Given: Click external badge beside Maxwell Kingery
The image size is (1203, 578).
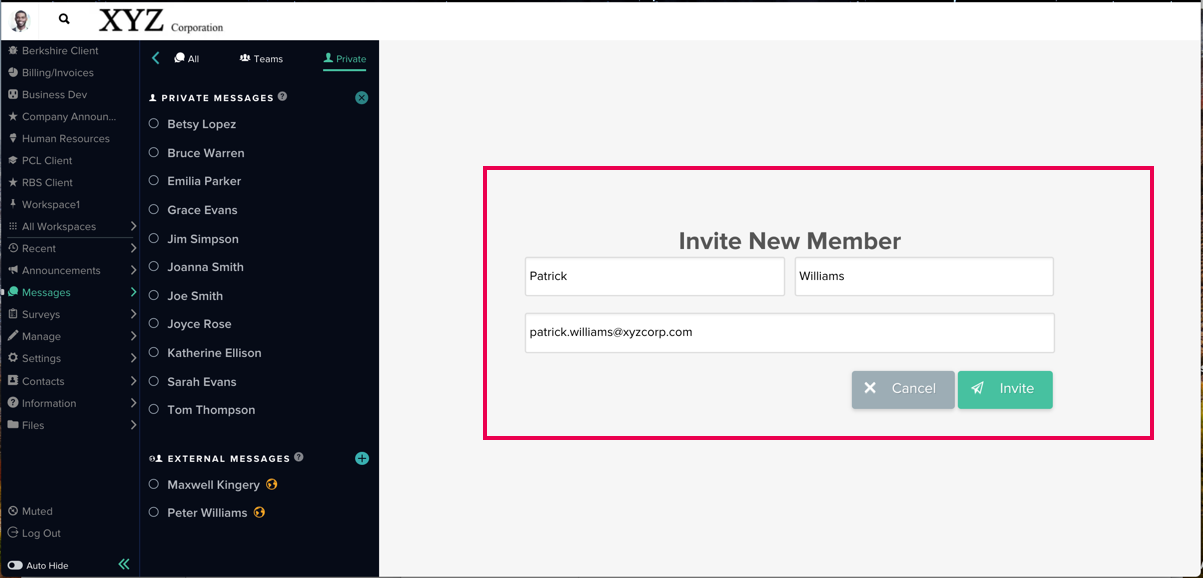Looking at the screenshot, I should 272,484.
